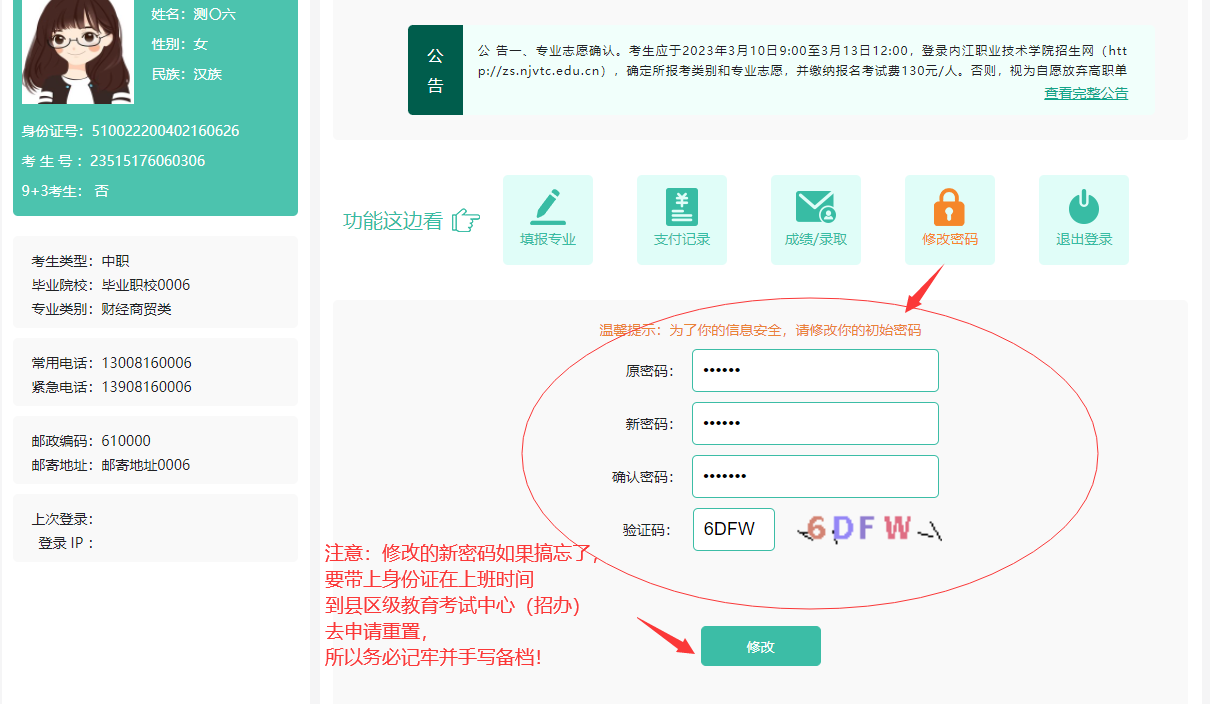
Task: Open the 查看完整公告 link
Action: 1085,93
